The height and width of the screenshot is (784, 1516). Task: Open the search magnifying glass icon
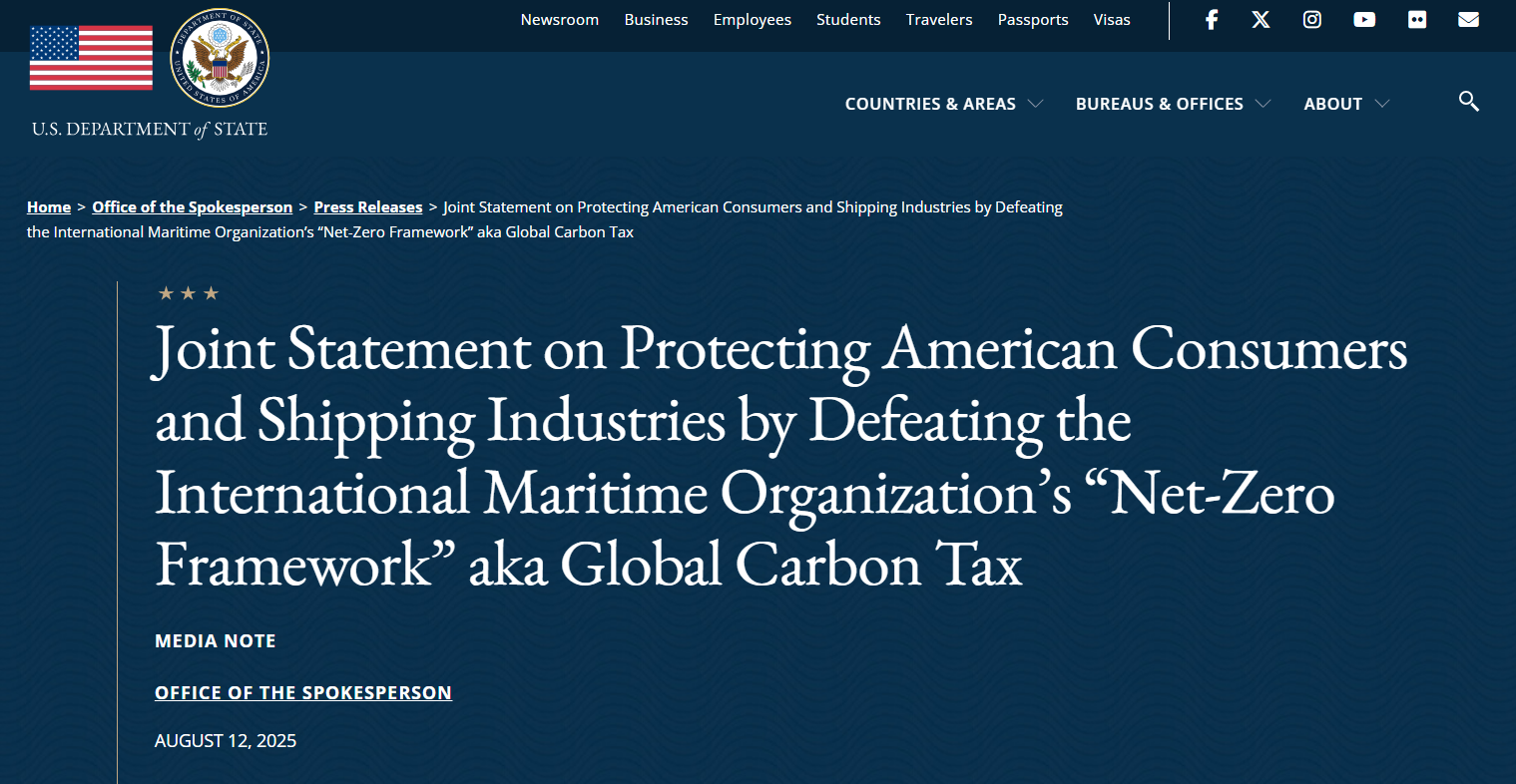[x=1468, y=101]
